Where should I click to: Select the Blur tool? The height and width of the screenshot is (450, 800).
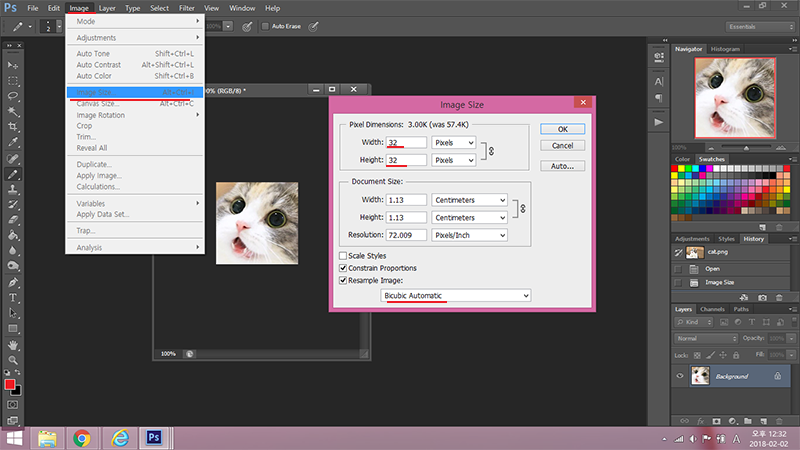pos(13,251)
